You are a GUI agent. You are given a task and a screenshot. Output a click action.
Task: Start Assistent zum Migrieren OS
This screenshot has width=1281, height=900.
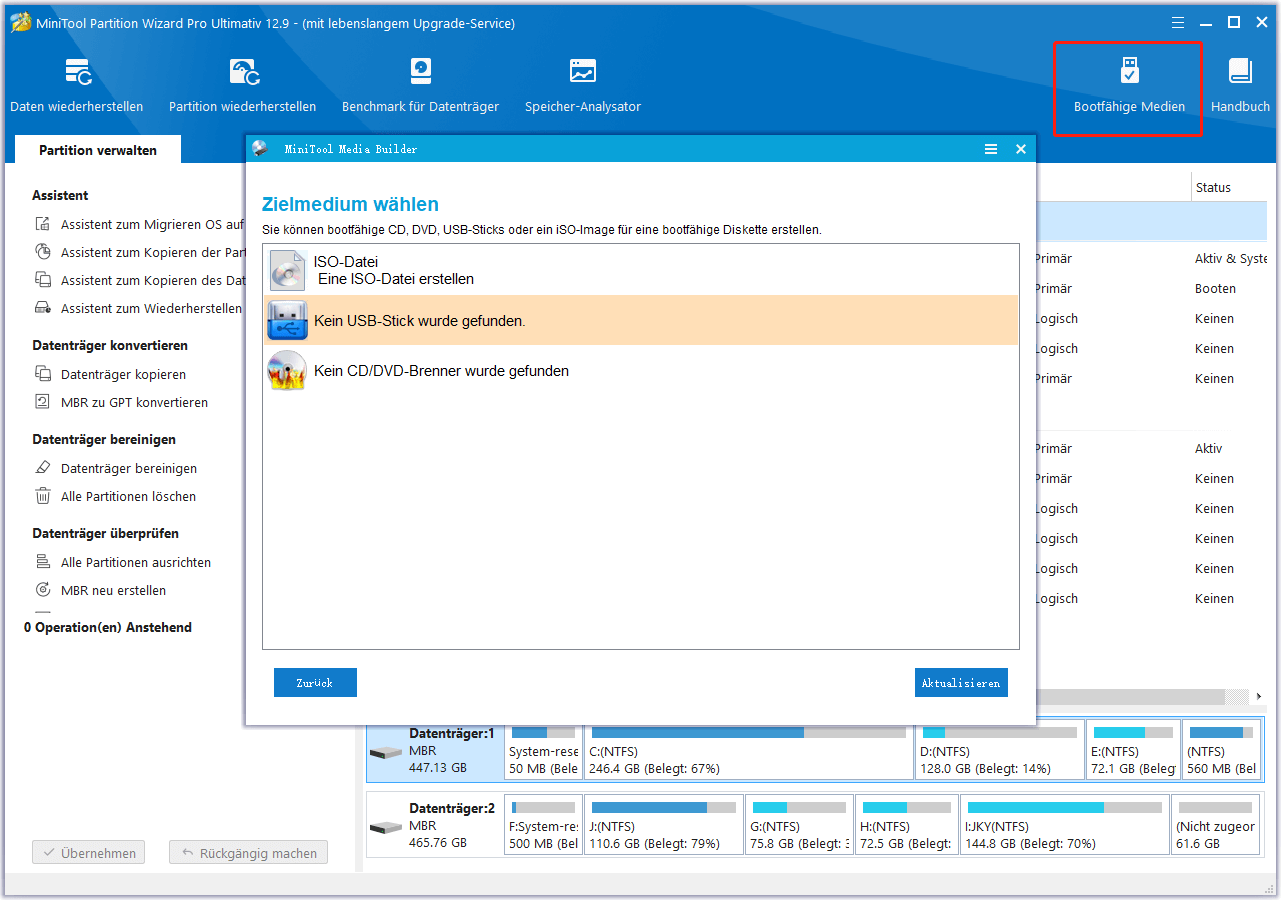point(139,225)
